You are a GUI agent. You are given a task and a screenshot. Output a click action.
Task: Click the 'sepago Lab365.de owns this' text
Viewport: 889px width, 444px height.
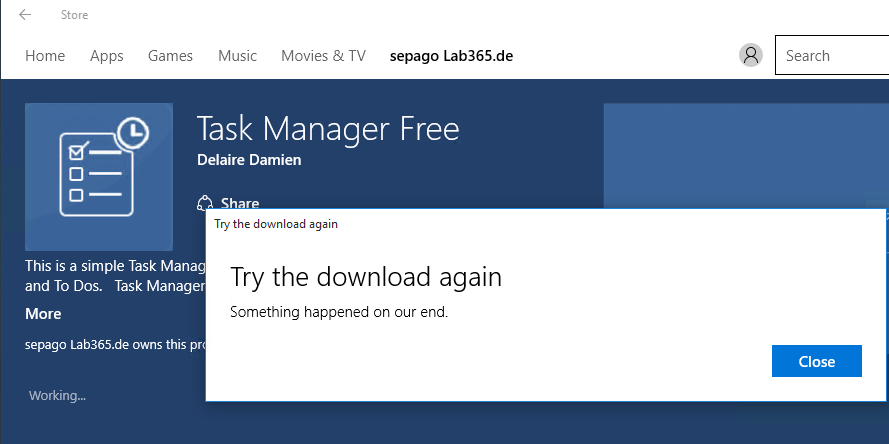[115, 345]
